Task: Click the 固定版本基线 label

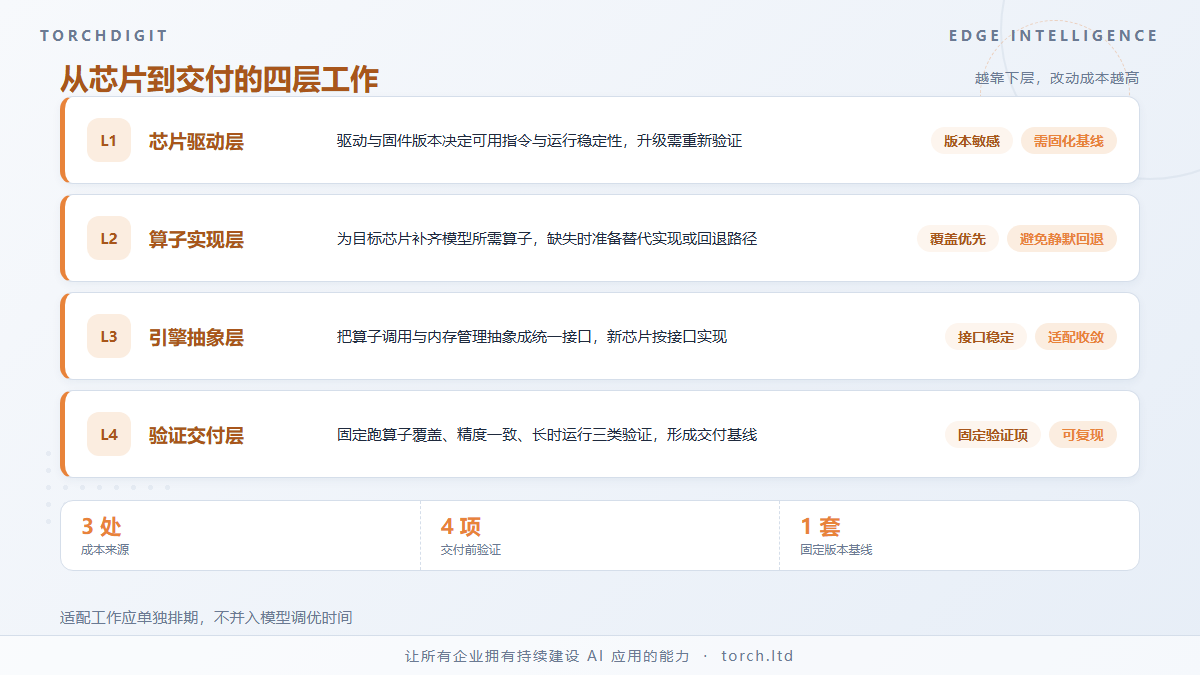Action: 836,550
